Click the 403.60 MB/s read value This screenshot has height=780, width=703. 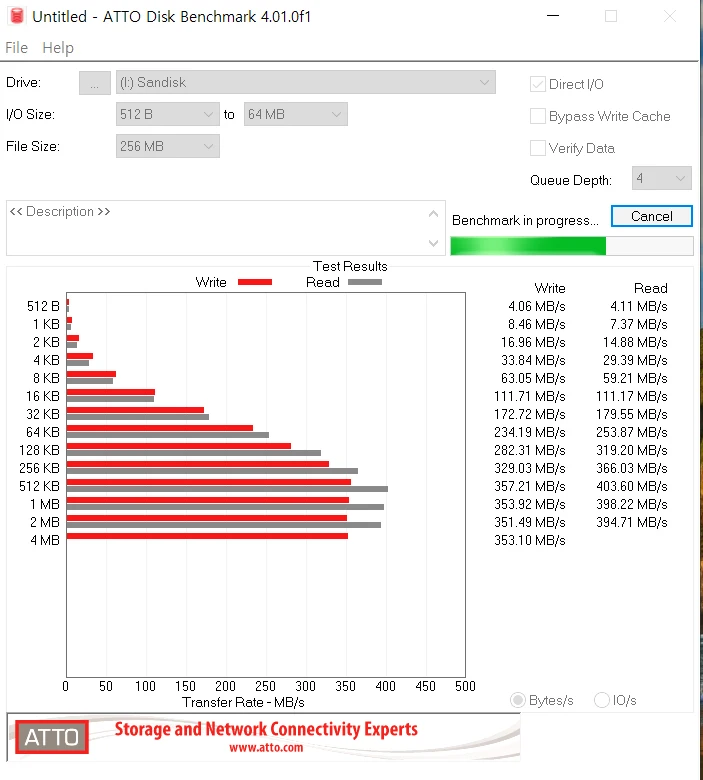tap(632, 487)
